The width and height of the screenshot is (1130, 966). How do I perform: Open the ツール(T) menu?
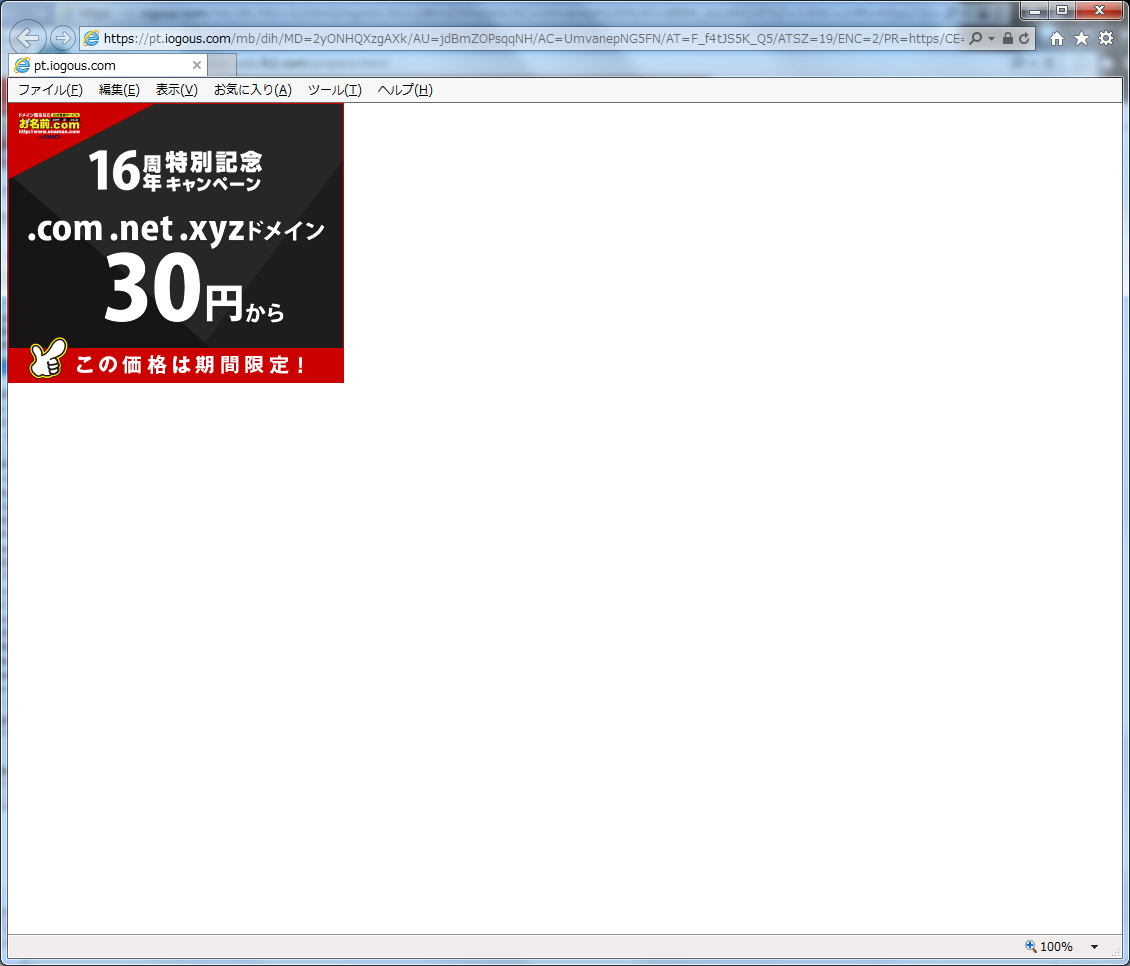point(334,89)
